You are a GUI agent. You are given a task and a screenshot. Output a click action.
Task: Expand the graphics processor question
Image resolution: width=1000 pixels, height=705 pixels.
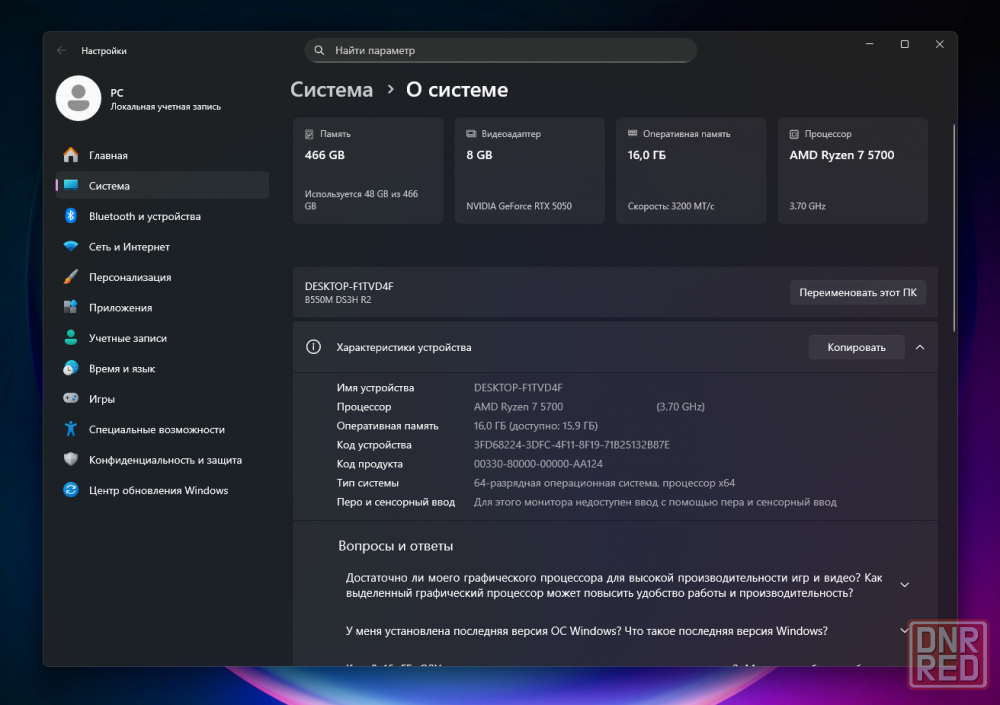tap(904, 585)
